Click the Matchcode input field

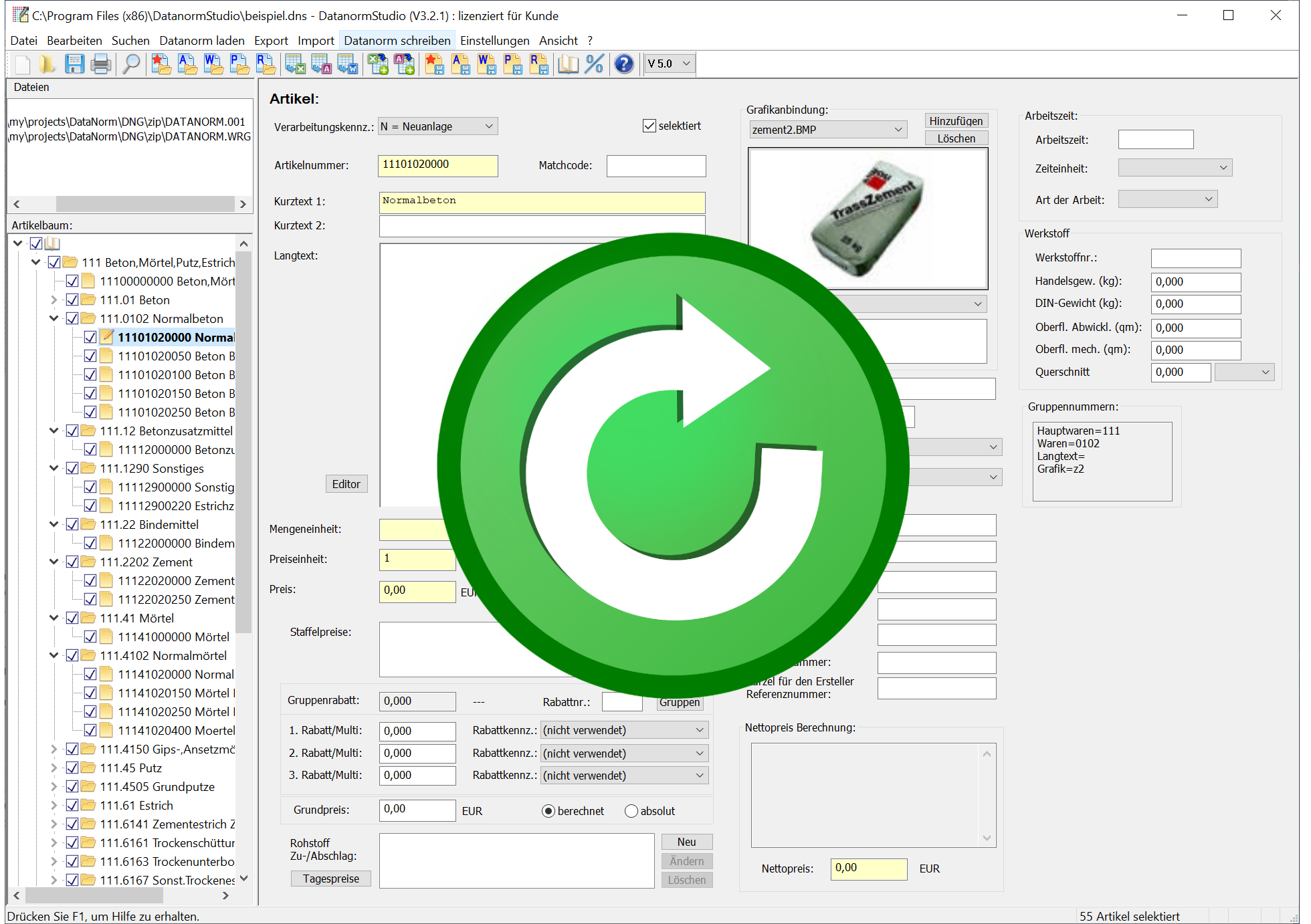click(x=655, y=166)
